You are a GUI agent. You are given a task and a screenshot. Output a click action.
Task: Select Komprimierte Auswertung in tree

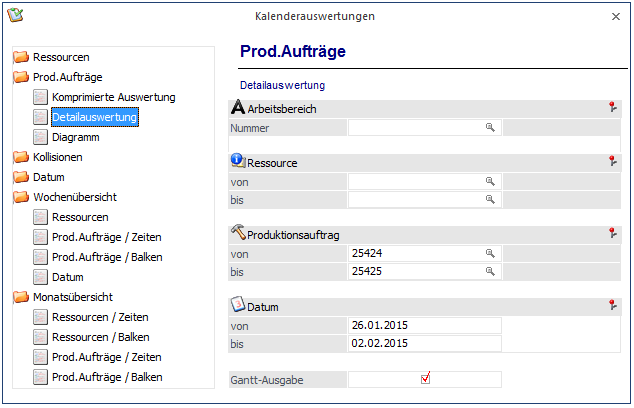tap(113, 97)
